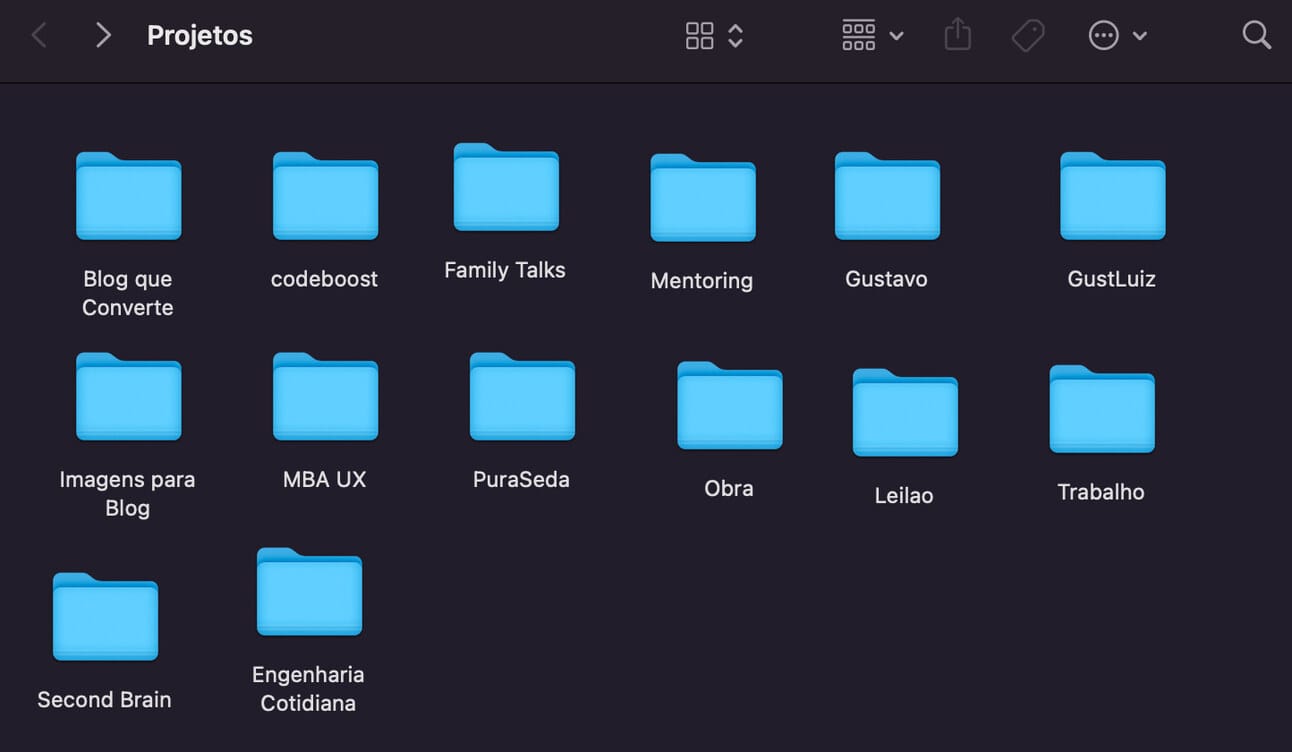Select the Leilao folder icon
The width and height of the screenshot is (1292, 752).
[905, 412]
